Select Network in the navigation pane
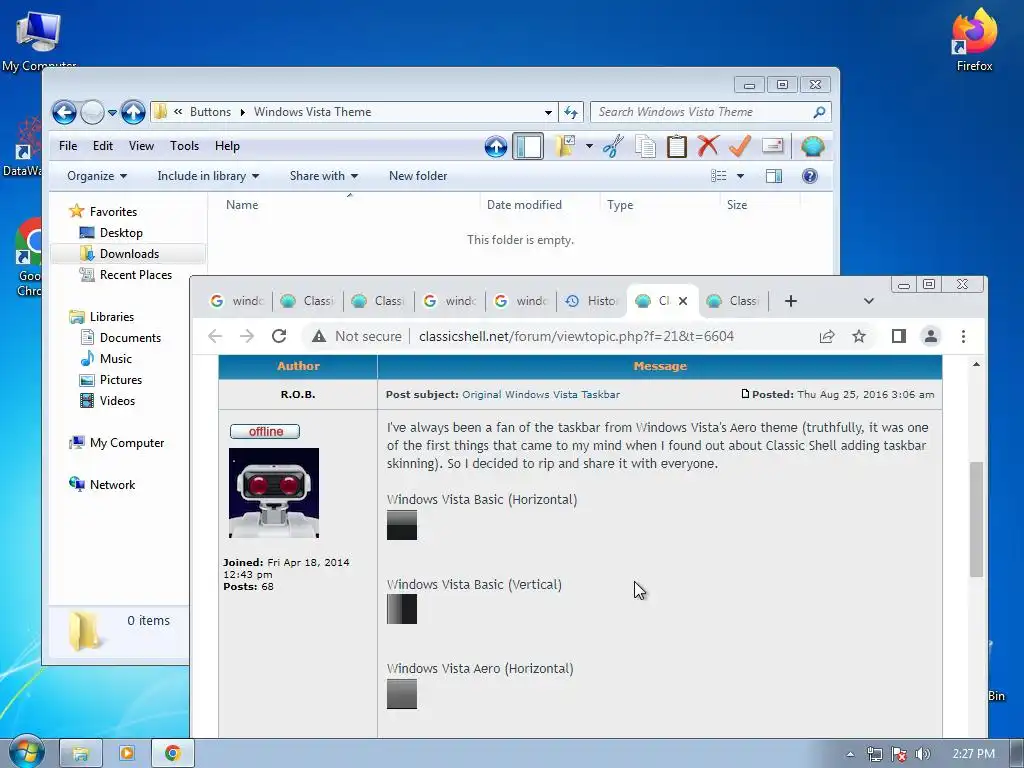 coord(112,485)
